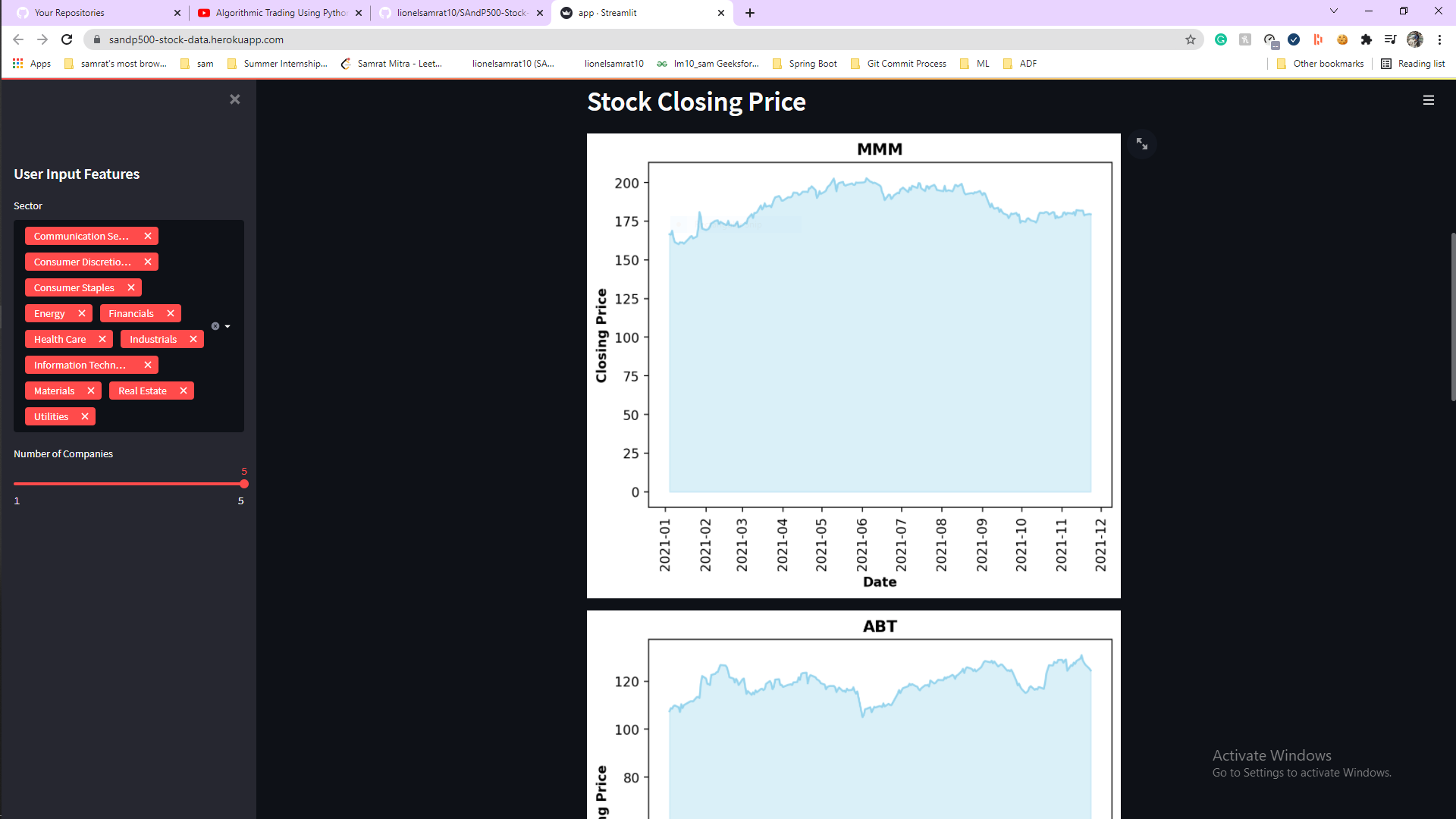
Task: Open the Reading list
Action: (x=1414, y=64)
